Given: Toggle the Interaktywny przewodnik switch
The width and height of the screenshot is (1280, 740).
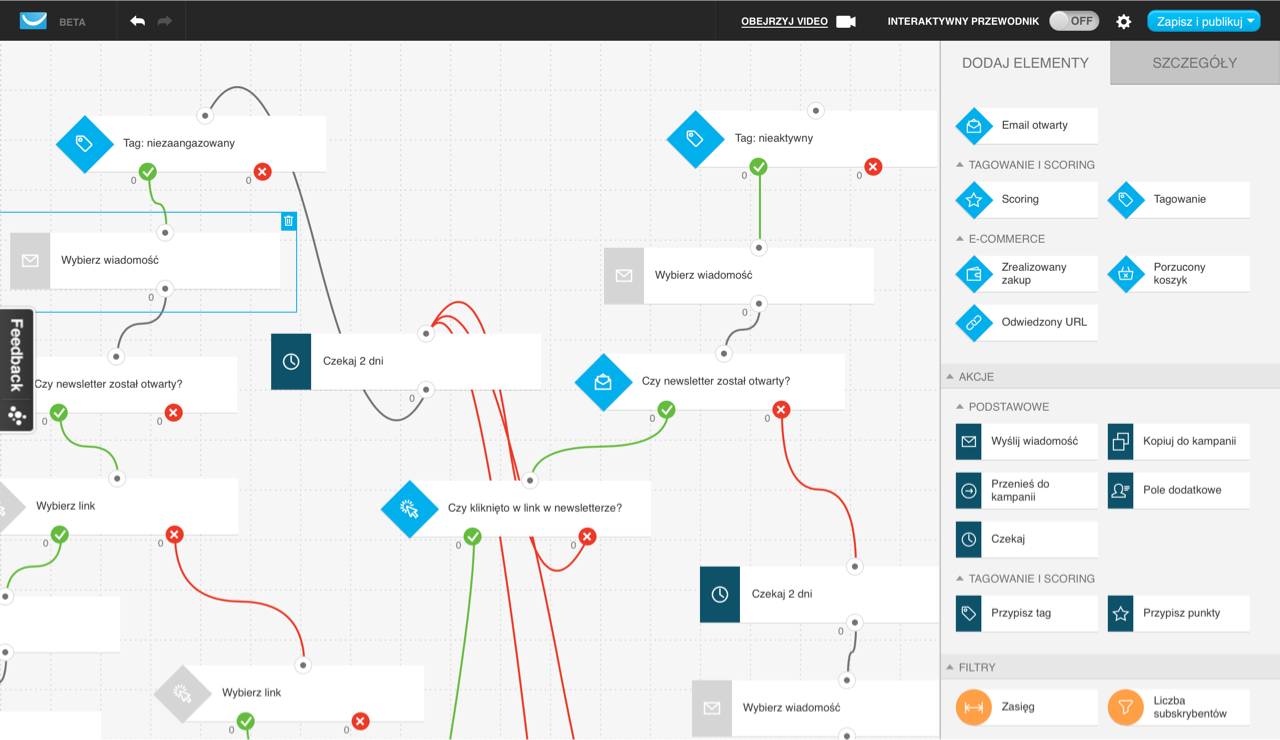Looking at the screenshot, I should pyautogui.click(x=1074, y=21).
